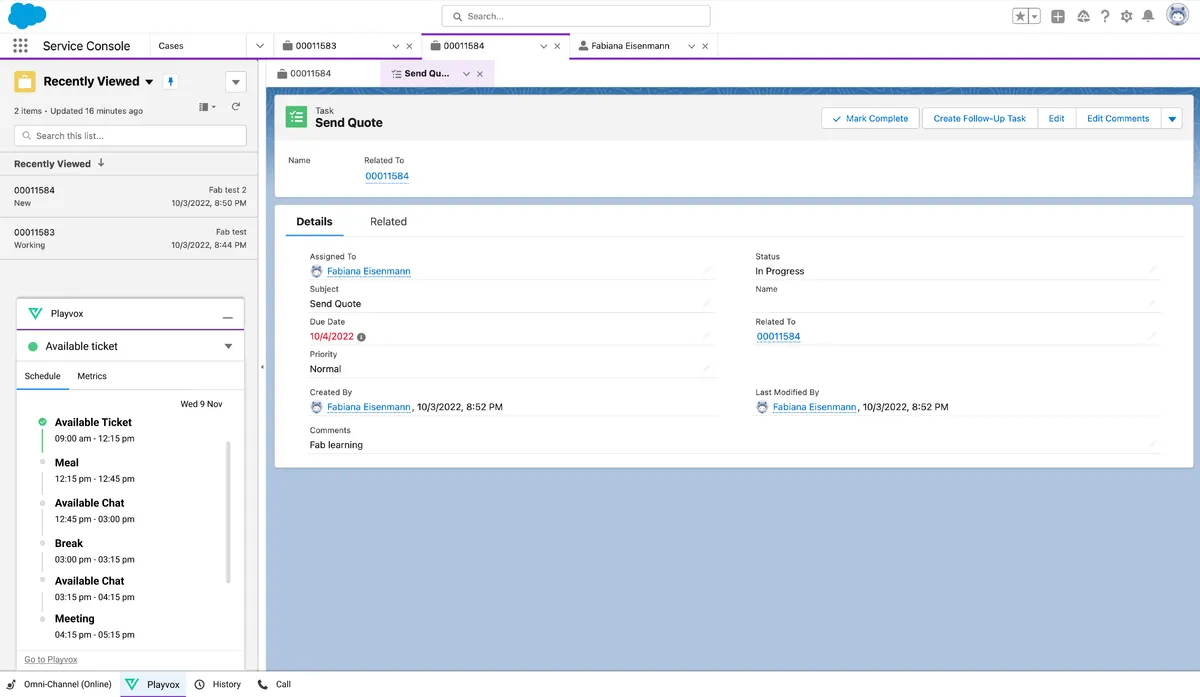Click Create Follow-Up Task button
1200x697 pixels.
[x=980, y=118]
